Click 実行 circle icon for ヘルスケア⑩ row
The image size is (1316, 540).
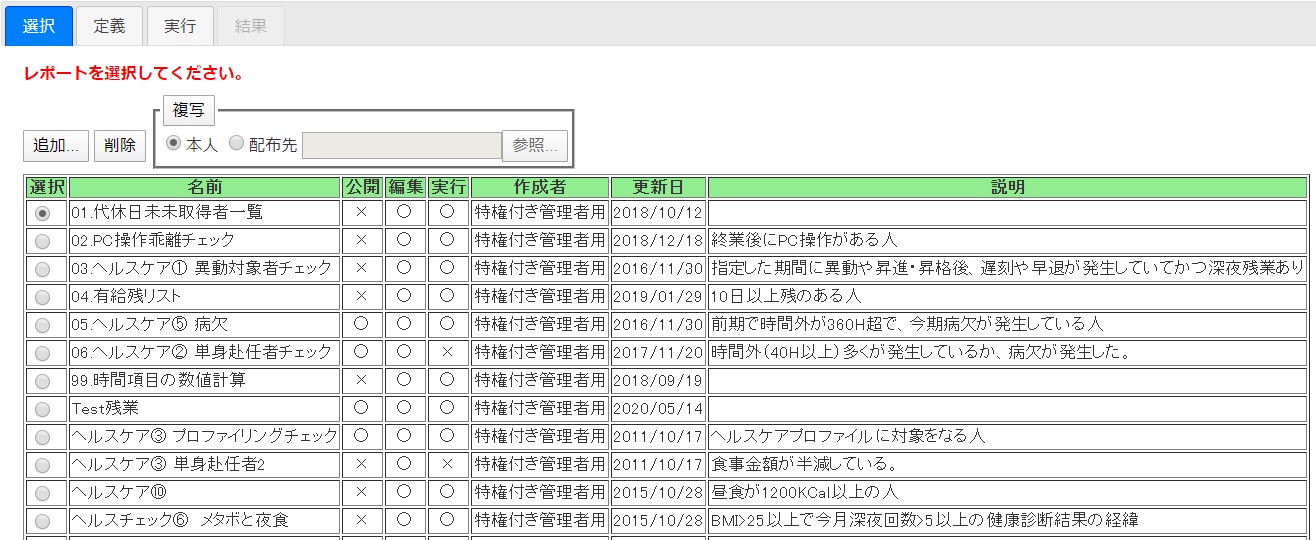(447, 492)
